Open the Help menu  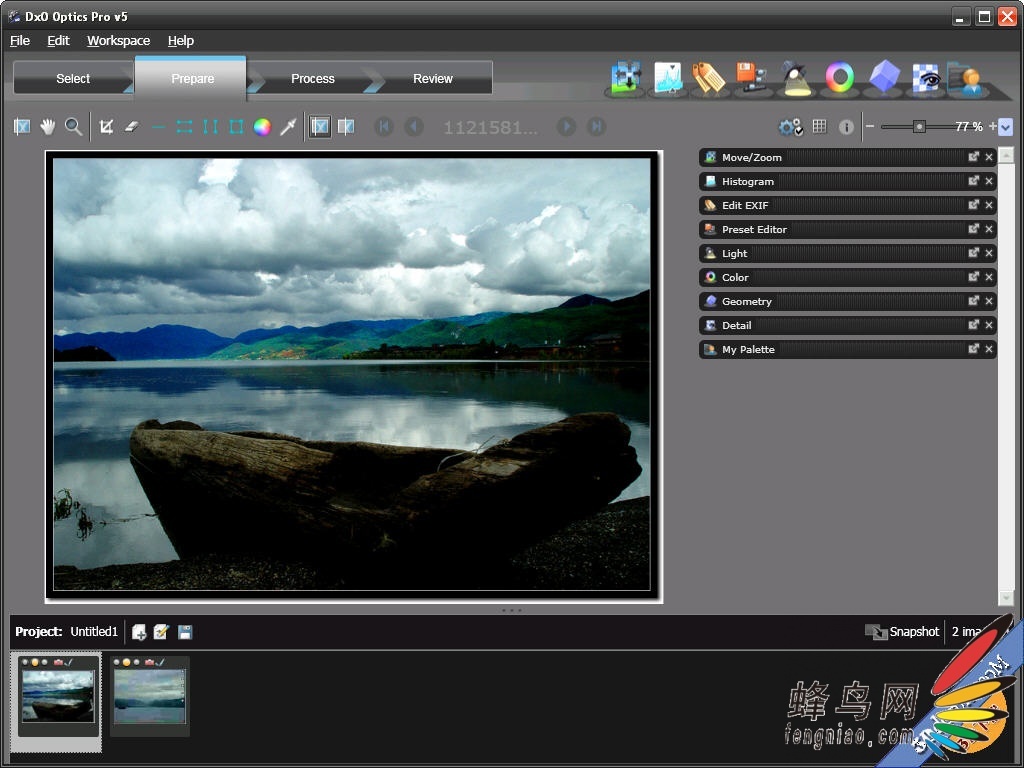point(180,40)
